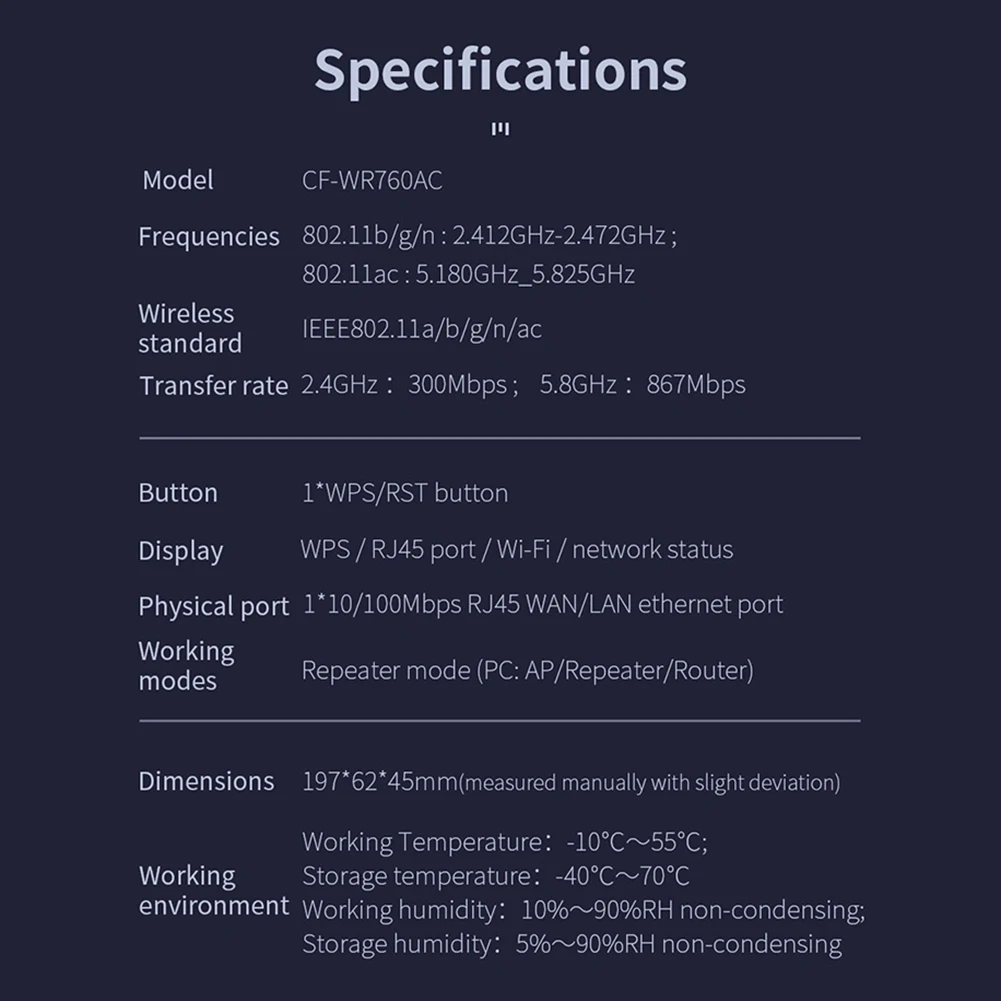
Task: Click the Model label
Action: 178,181
